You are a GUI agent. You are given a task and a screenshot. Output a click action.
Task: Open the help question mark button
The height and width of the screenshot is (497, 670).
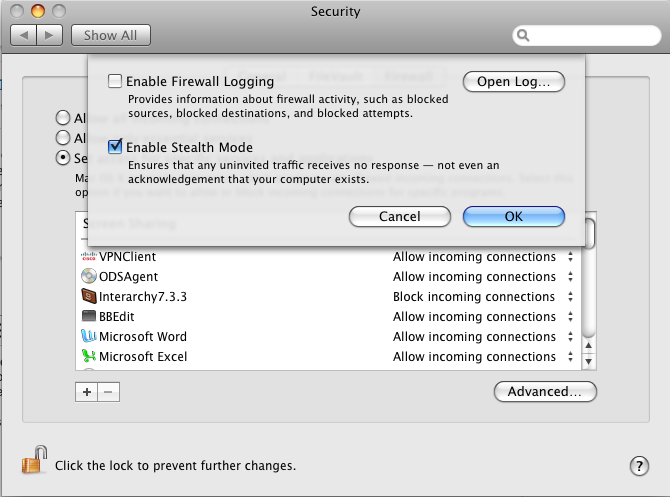(x=640, y=466)
